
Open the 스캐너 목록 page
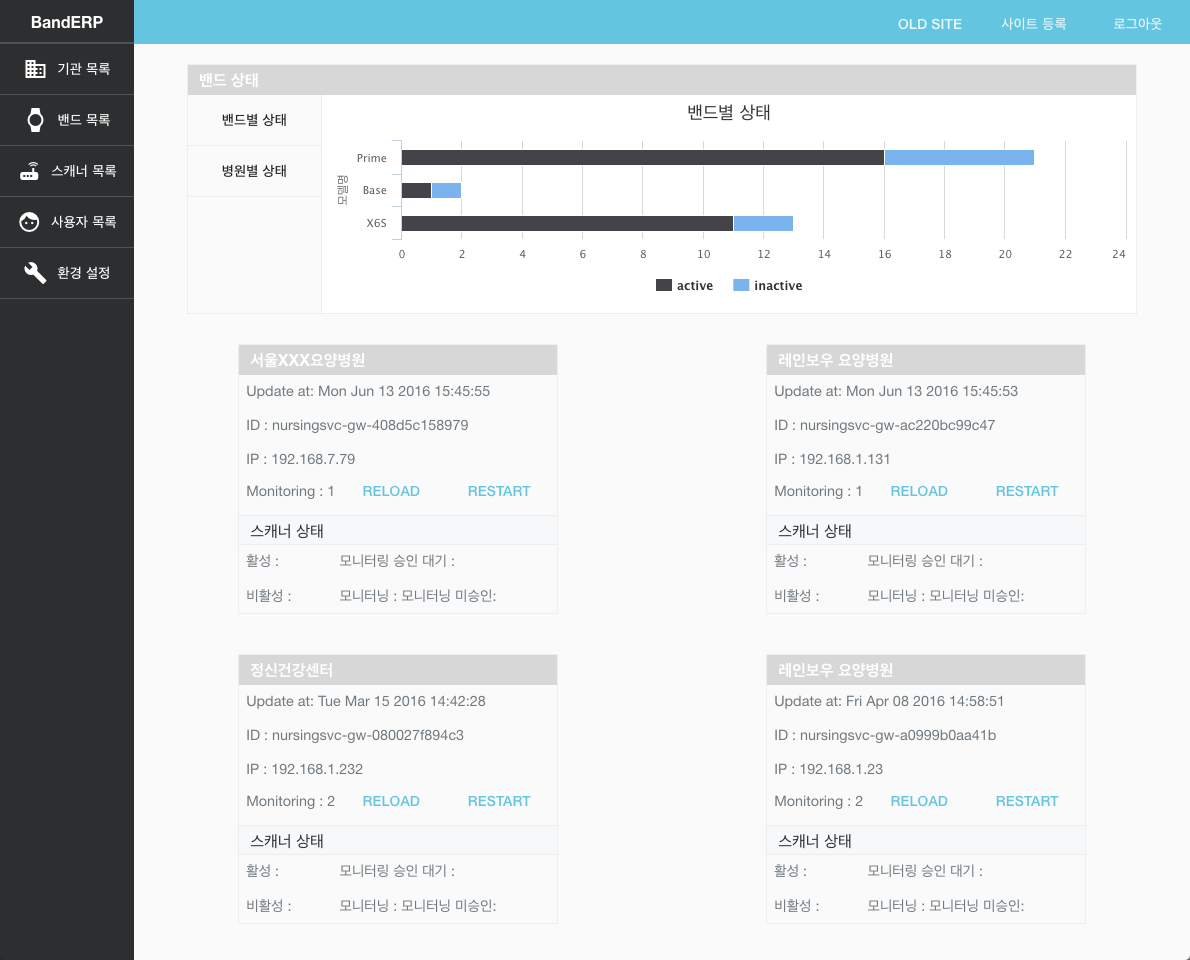click(67, 171)
